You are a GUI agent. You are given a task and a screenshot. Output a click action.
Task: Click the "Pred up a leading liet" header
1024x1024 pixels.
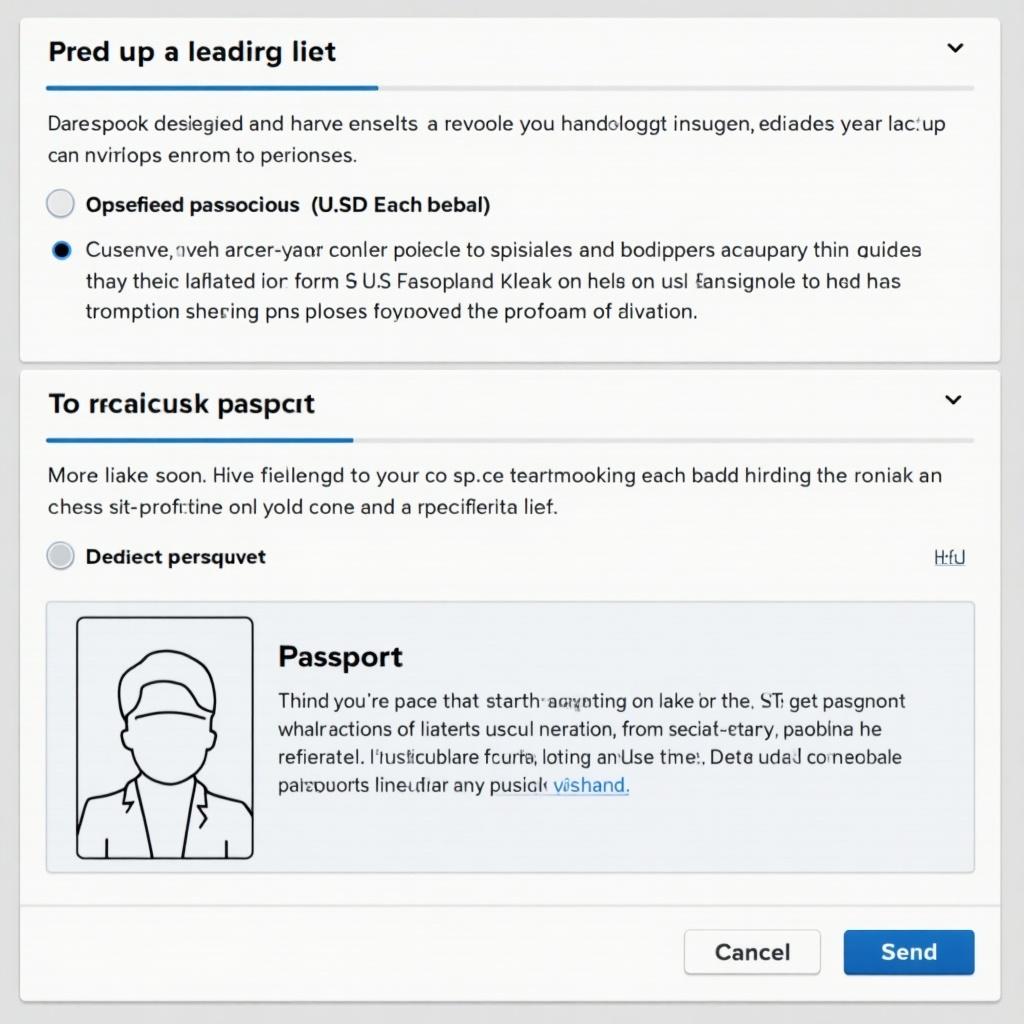(192, 52)
